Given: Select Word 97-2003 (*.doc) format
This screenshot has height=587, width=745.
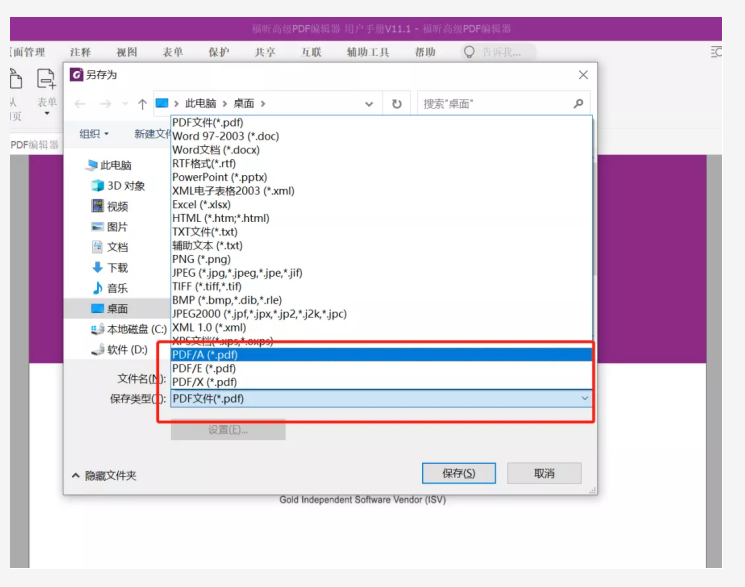Looking at the screenshot, I should tap(381, 136).
